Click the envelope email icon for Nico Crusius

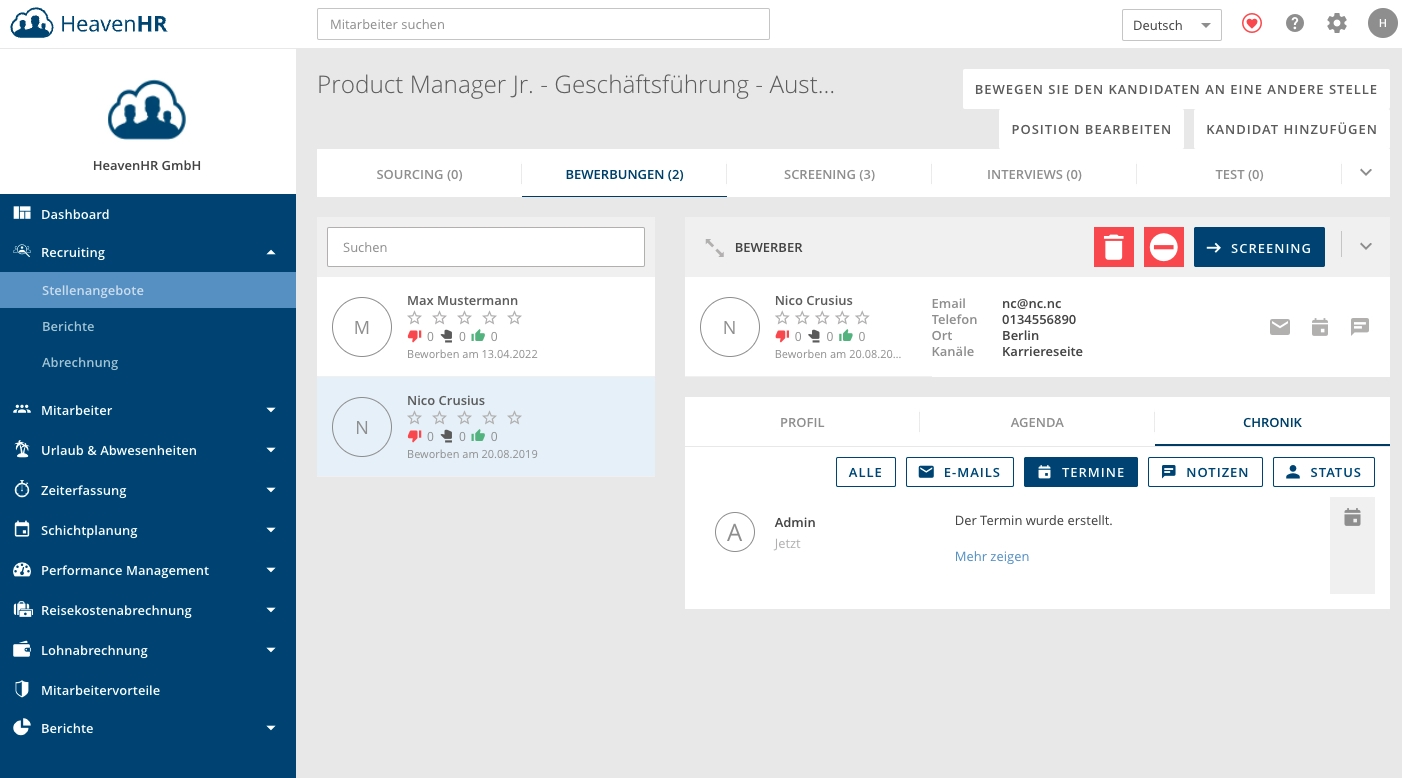1280,326
